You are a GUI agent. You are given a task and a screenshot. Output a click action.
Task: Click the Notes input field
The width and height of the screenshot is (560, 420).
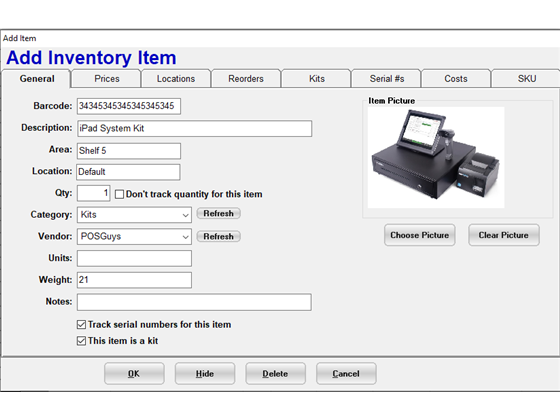(x=194, y=302)
